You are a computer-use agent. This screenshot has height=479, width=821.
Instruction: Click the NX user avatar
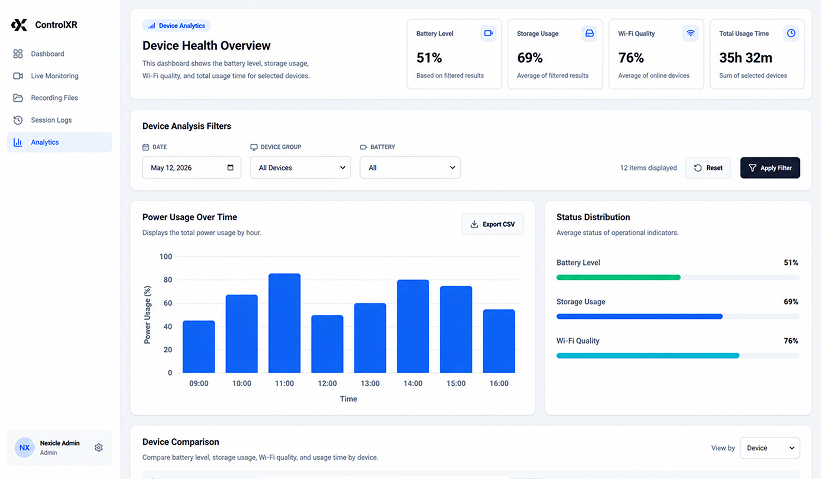coord(24,448)
